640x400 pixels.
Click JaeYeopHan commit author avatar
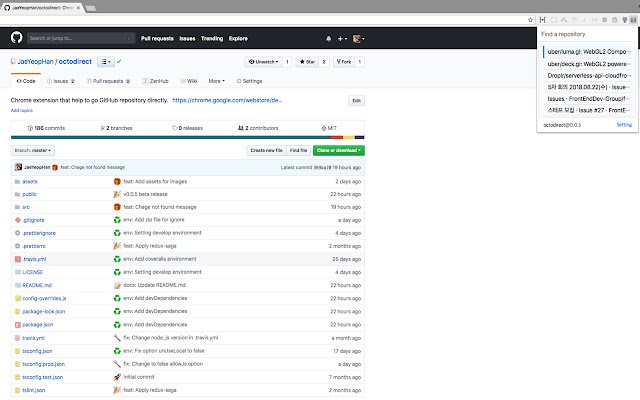[x=18, y=167]
